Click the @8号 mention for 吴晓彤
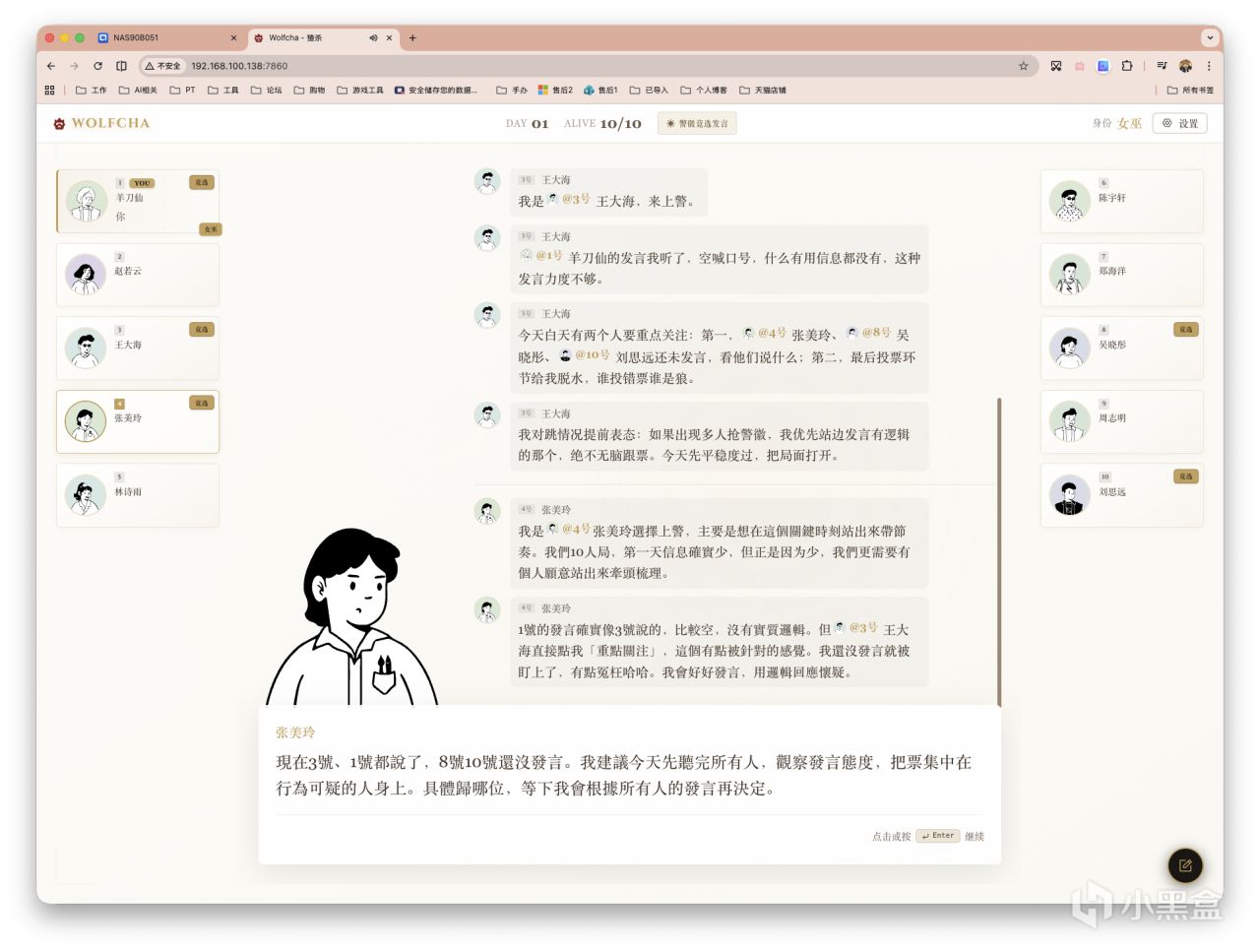The height and width of the screenshot is (952, 1260). [x=868, y=334]
